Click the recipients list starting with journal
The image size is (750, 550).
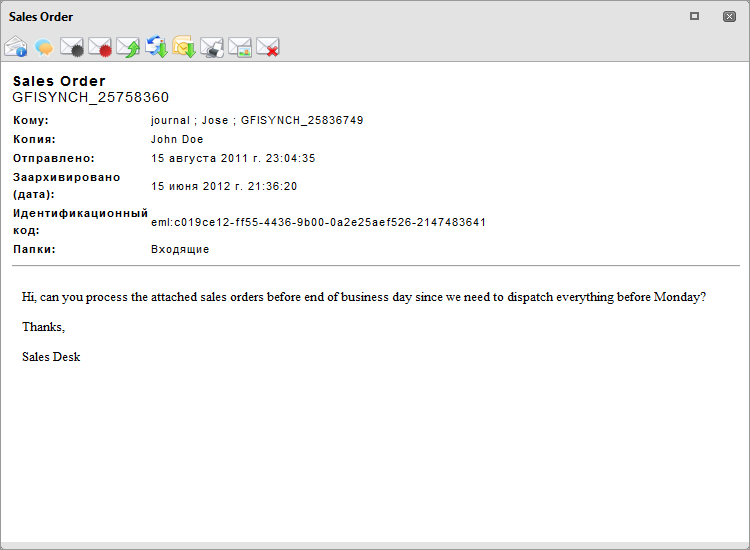pyautogui.click(x=257, y=120)
